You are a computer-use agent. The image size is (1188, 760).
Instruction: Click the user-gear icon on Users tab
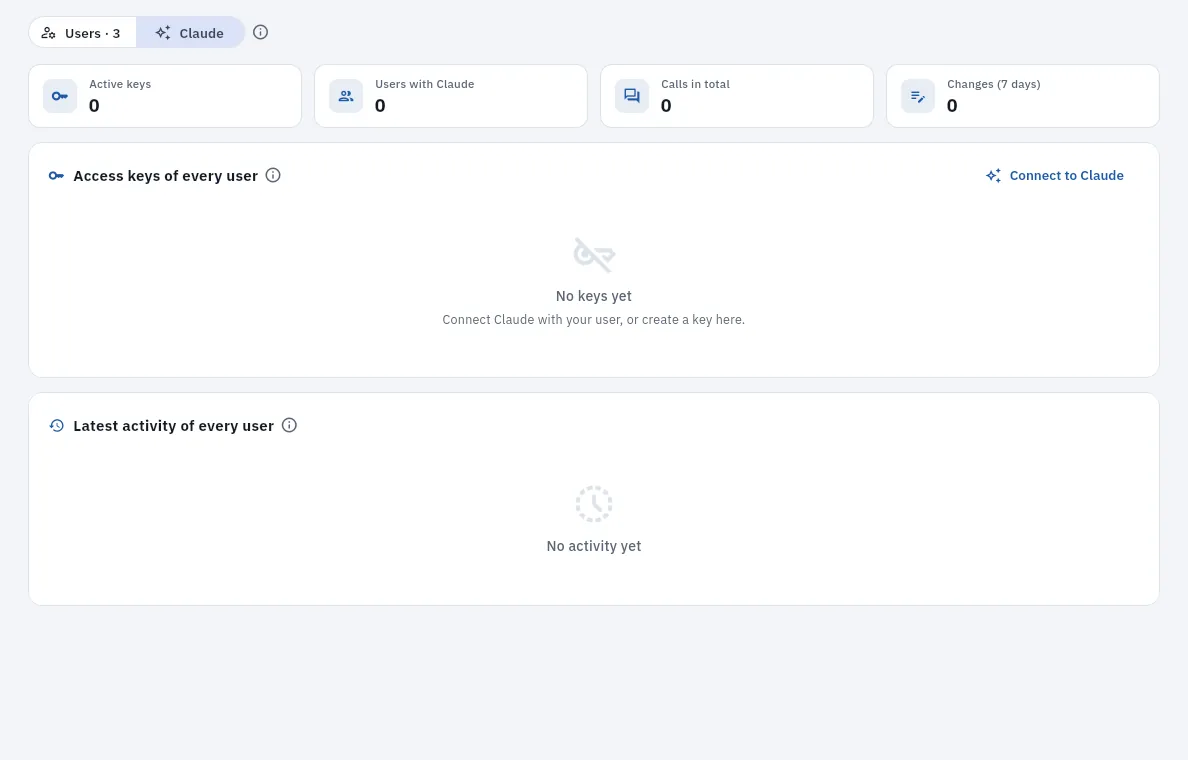[x=48, y=33]
